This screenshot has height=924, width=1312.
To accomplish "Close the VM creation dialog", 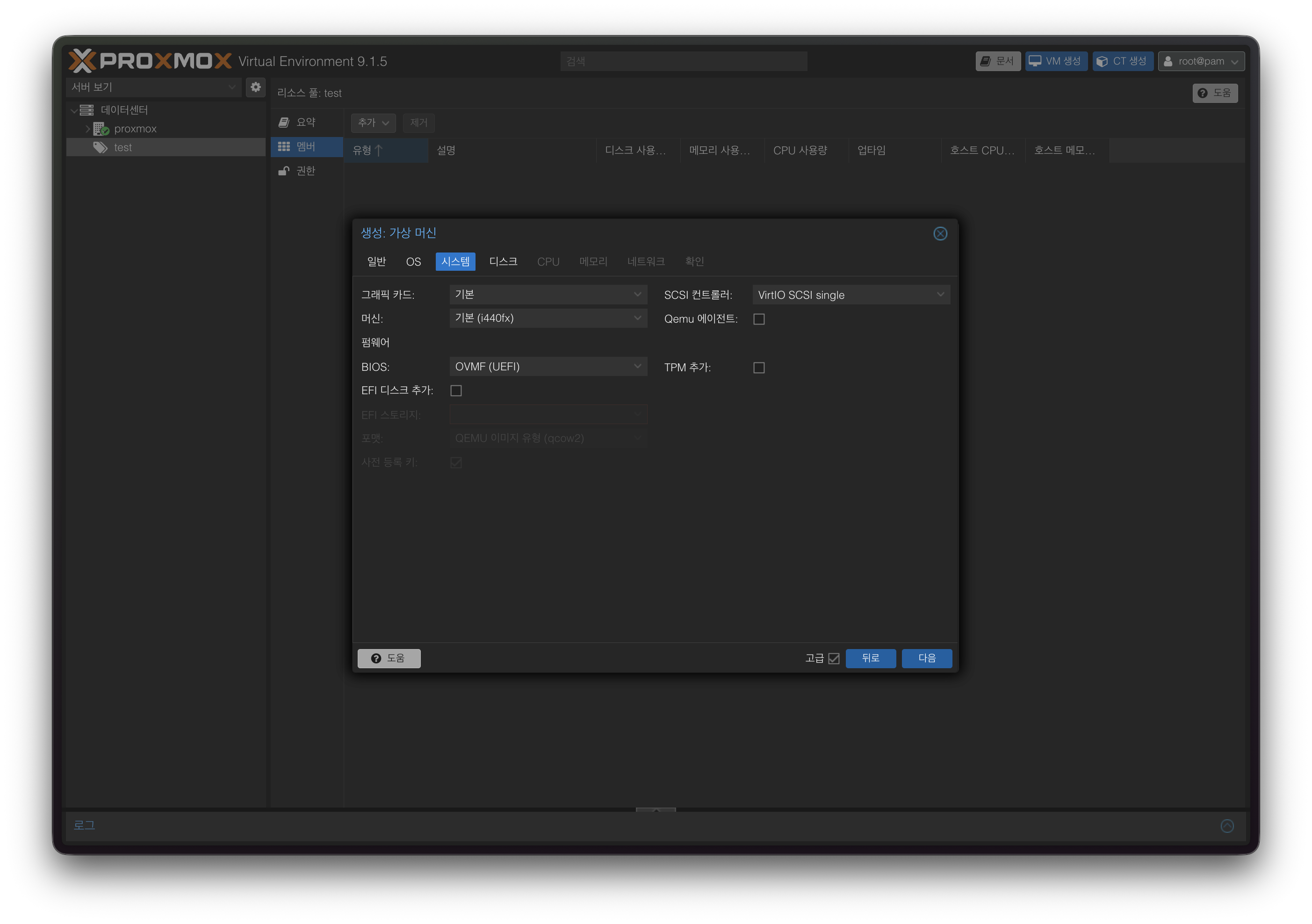I will pos(940,233).
